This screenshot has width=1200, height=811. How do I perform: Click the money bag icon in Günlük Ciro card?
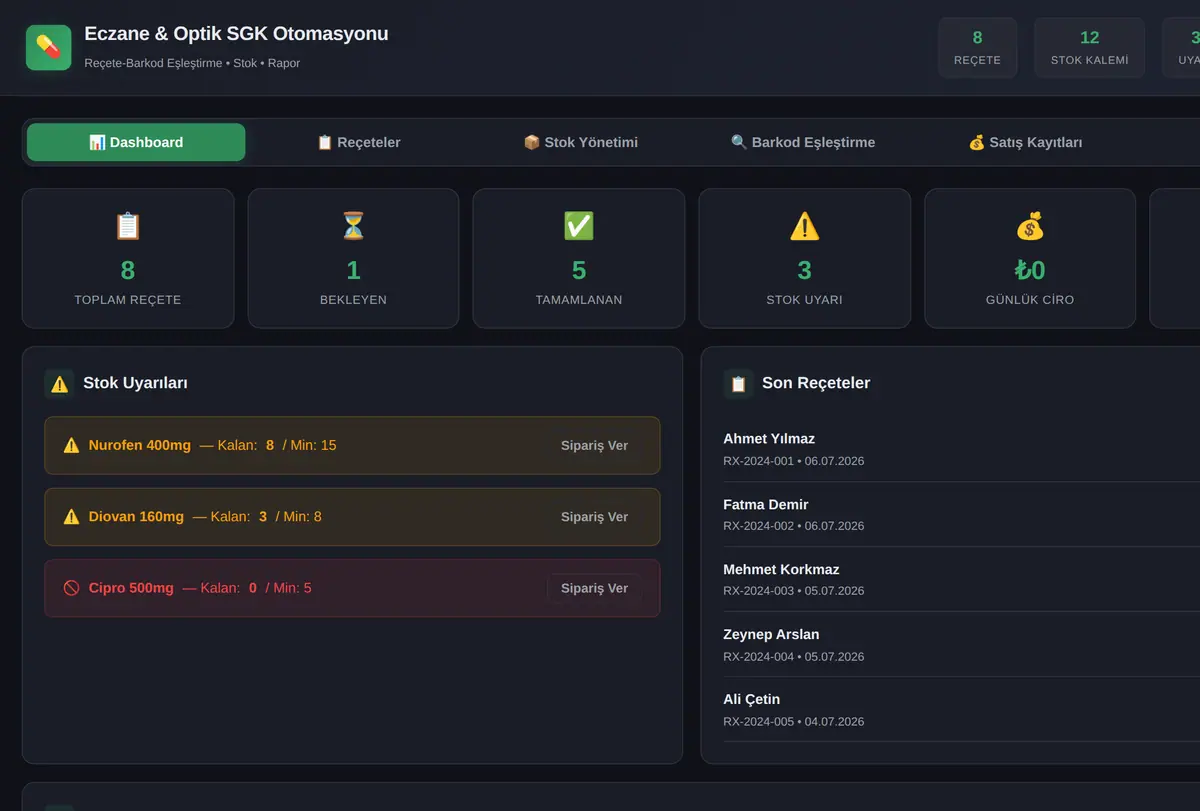(x=1030, y=226)
